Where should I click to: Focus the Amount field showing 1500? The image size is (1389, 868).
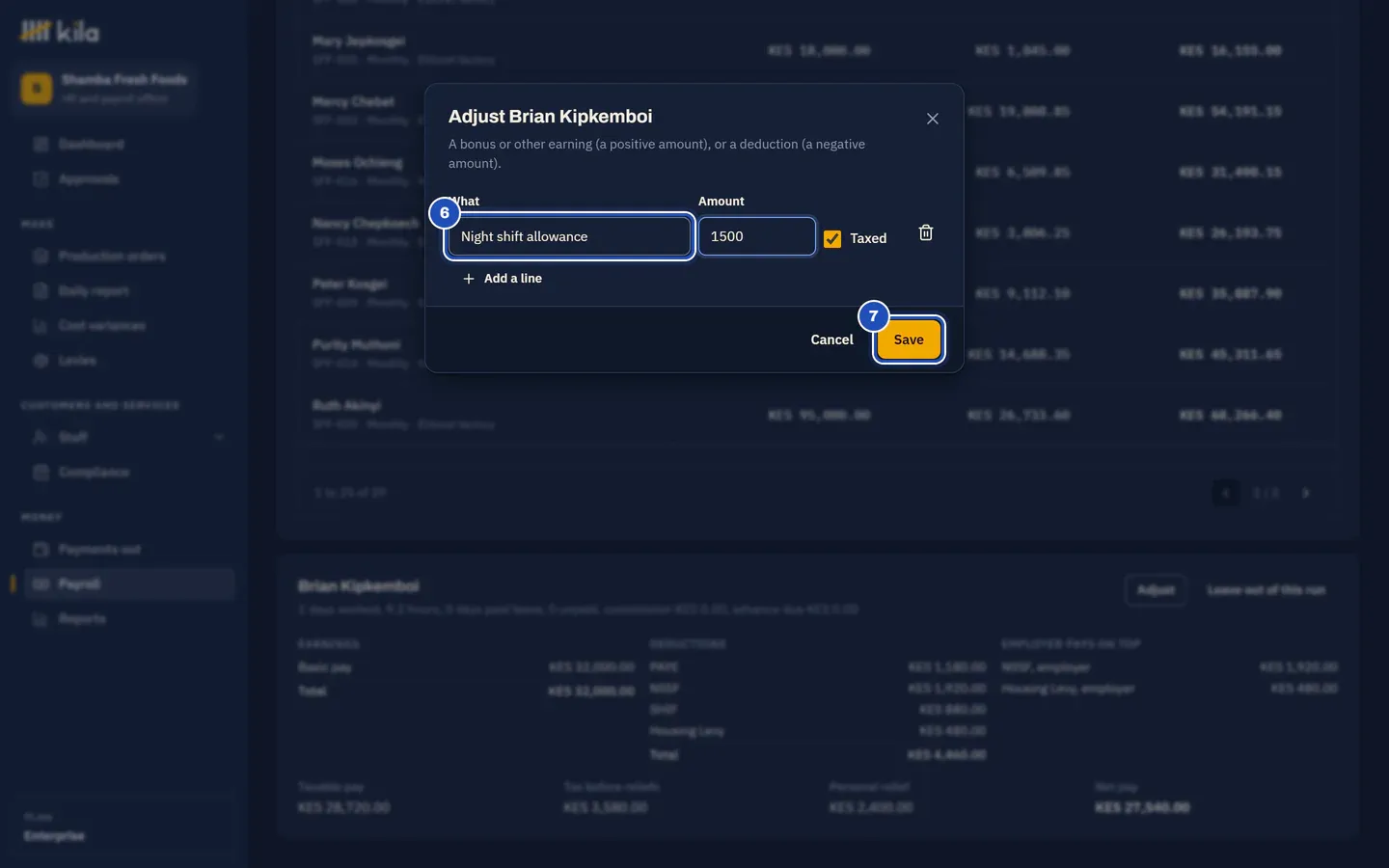coord(757,236)
